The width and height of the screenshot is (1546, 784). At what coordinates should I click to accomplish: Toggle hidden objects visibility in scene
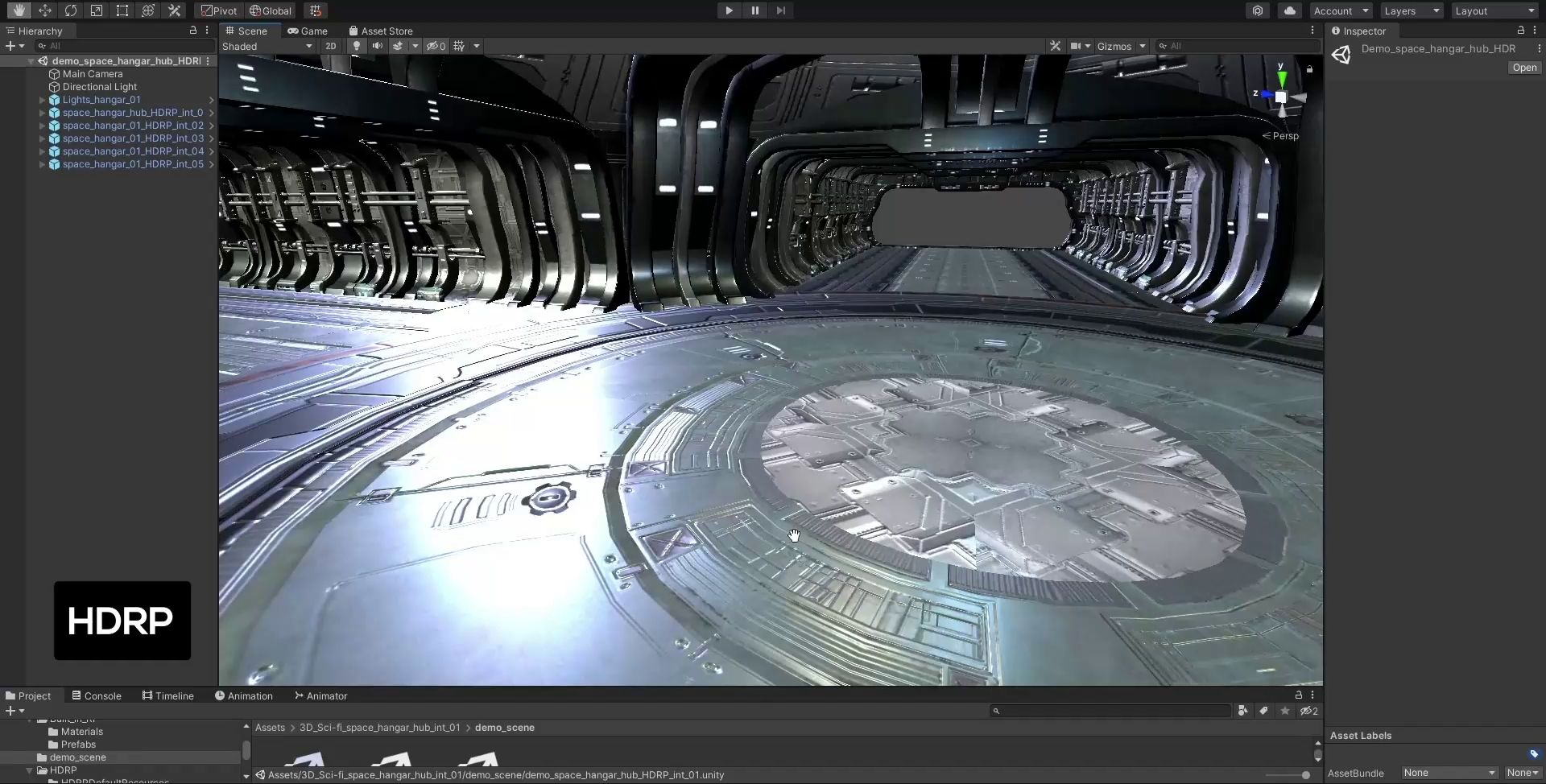click(x=436, y=46)
